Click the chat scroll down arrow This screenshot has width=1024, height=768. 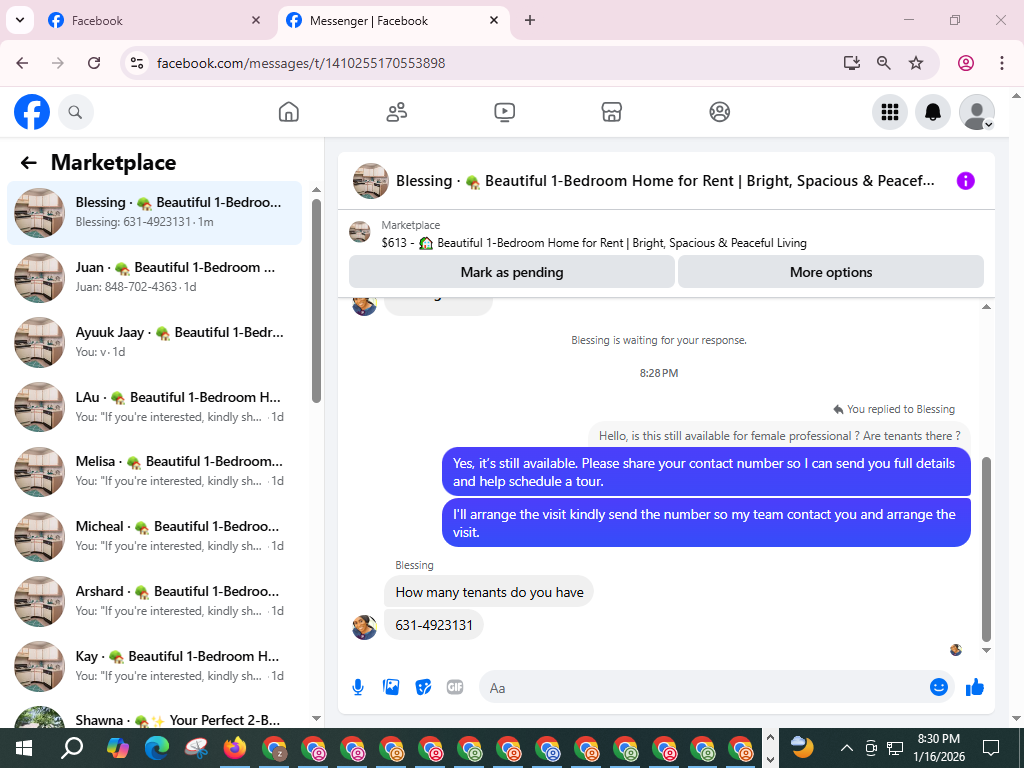point(986,650)
